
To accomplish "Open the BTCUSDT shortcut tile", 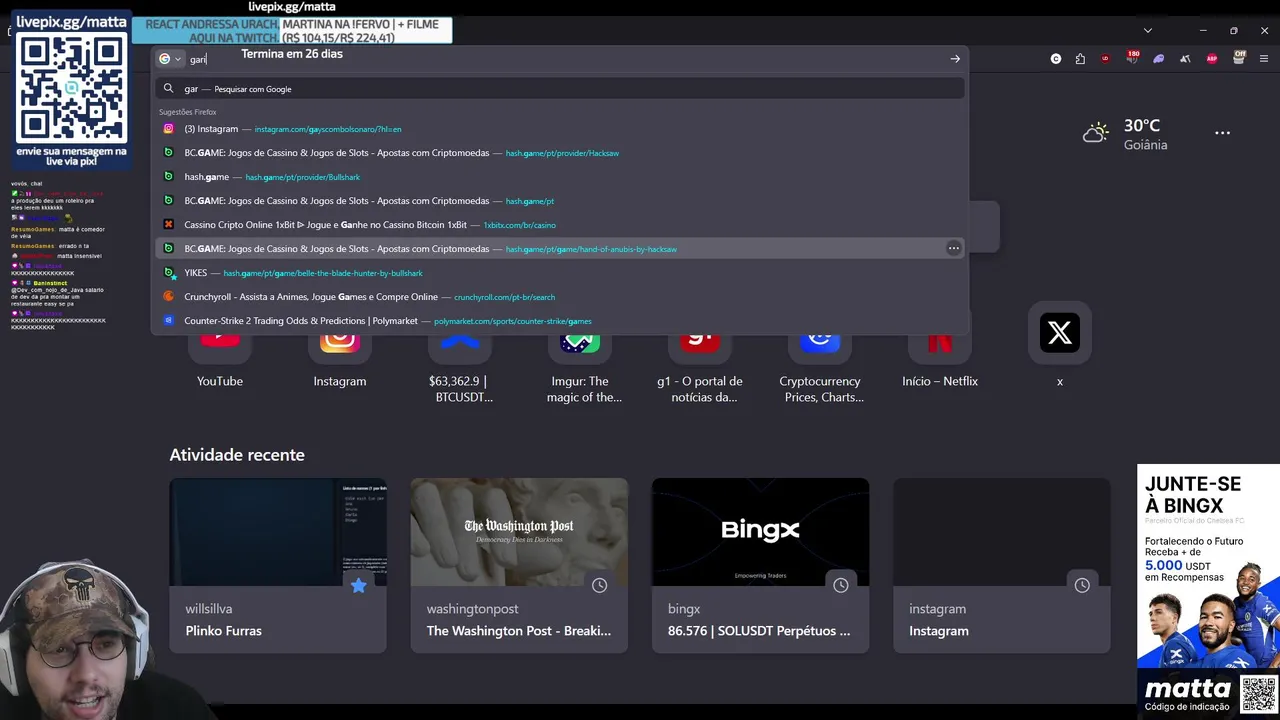I will click(x=460, y=370).
